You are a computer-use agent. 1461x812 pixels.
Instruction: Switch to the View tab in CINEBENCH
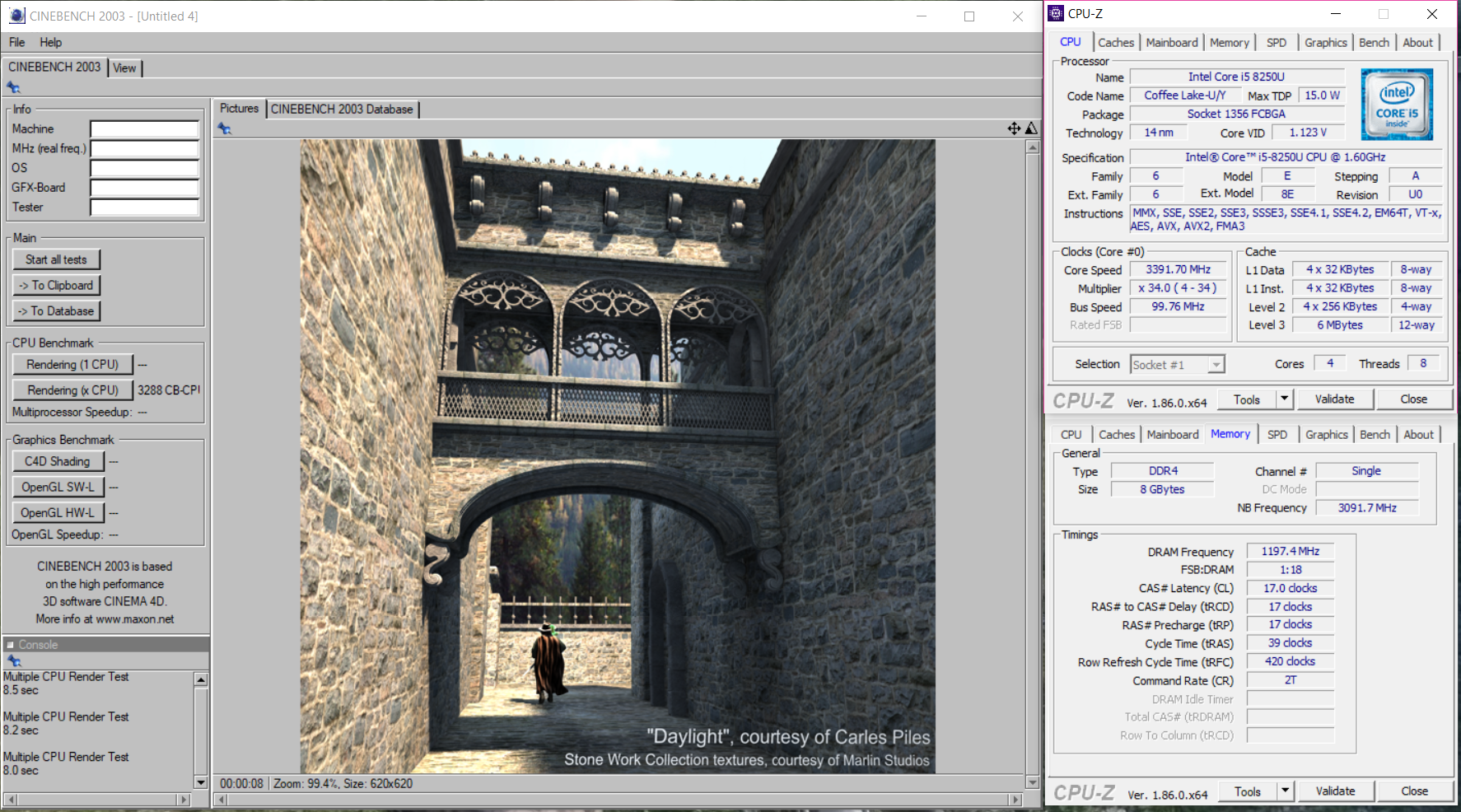(124, 68)
